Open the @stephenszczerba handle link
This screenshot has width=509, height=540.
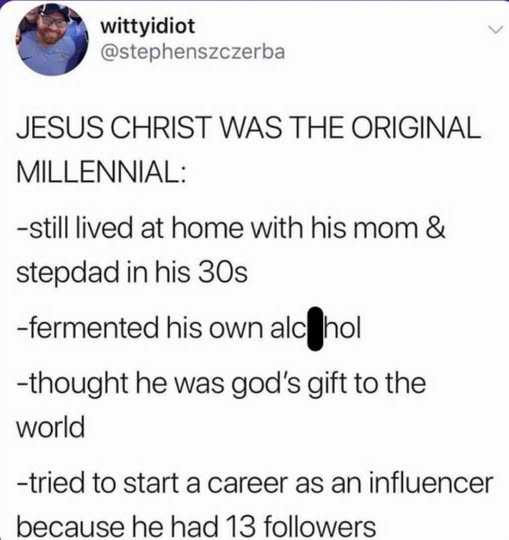(x=193, y=52)
